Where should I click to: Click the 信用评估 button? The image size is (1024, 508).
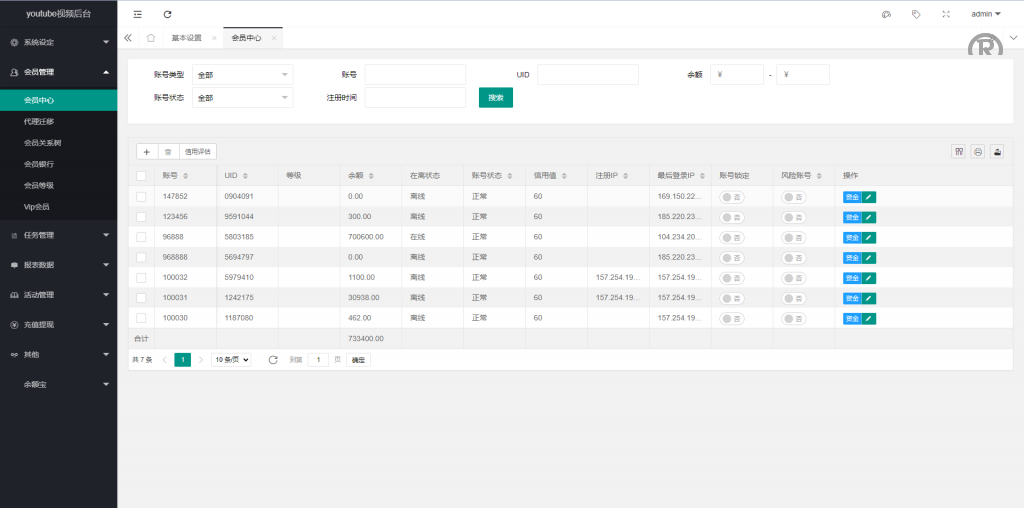pyautogui.click(x=197, y=152)
